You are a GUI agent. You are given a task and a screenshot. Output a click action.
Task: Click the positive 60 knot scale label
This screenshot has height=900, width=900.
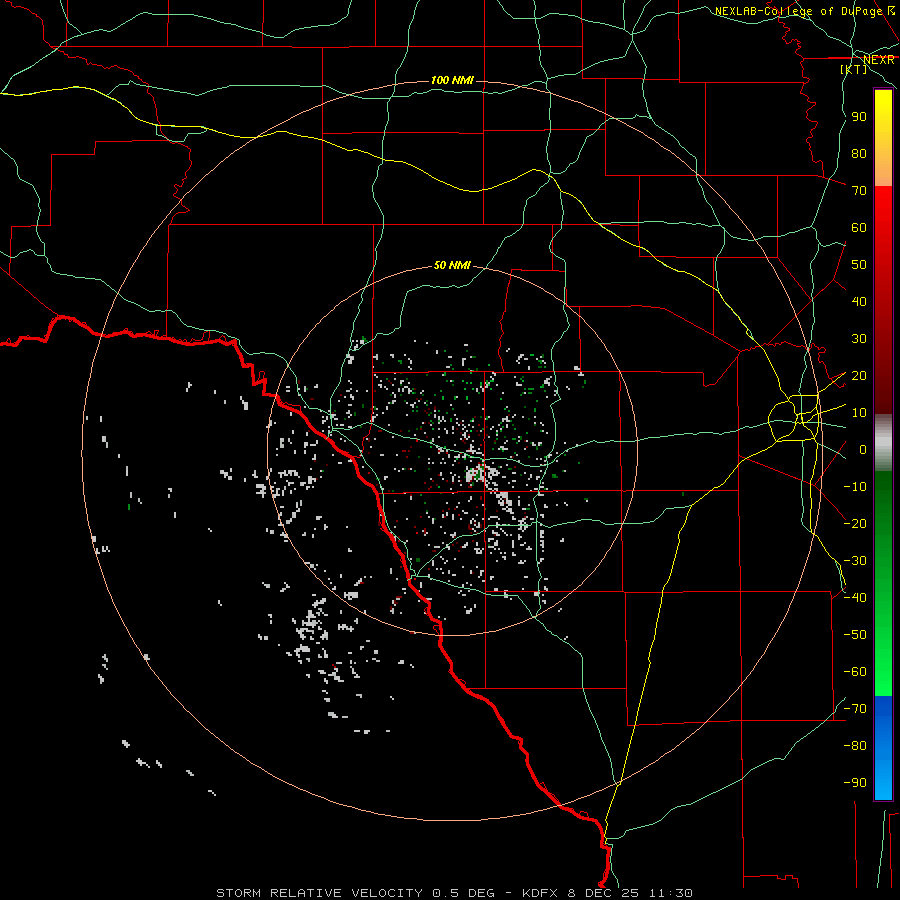click(859, 227)
